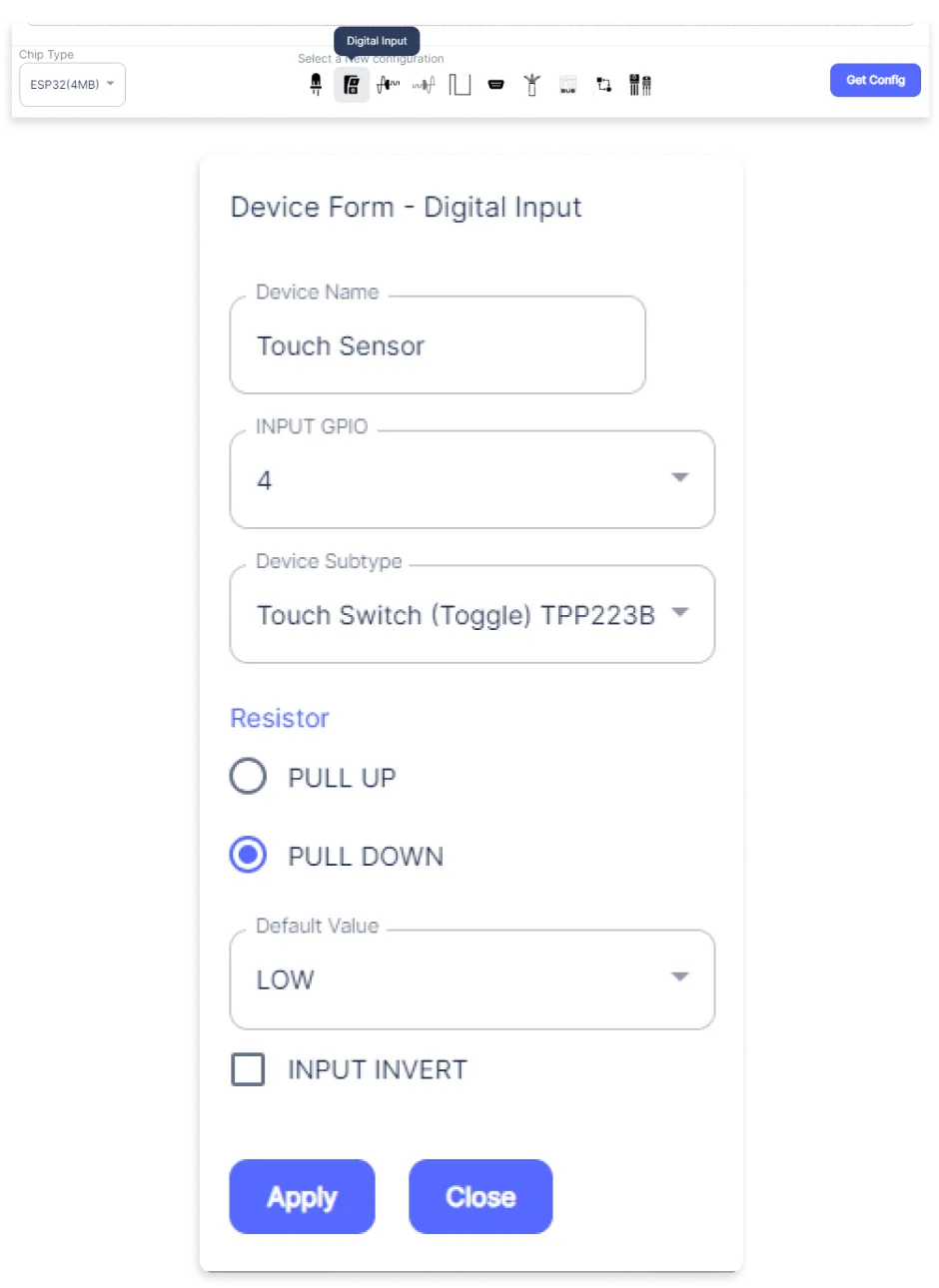
Task: Expand the Device Subtype dropdown
Action: (x=472, y=614)
